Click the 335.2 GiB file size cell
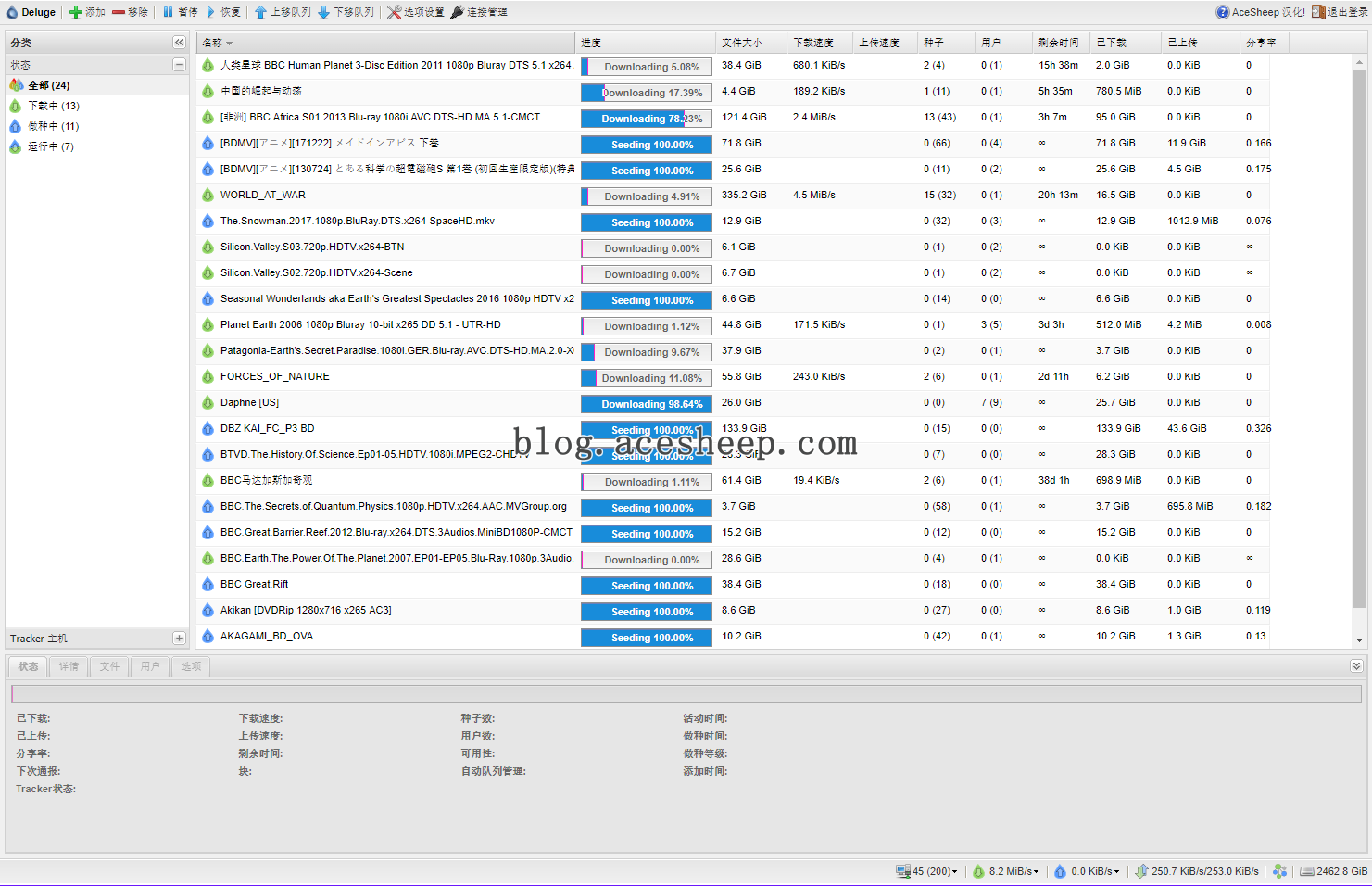 (x=744, y=196)
